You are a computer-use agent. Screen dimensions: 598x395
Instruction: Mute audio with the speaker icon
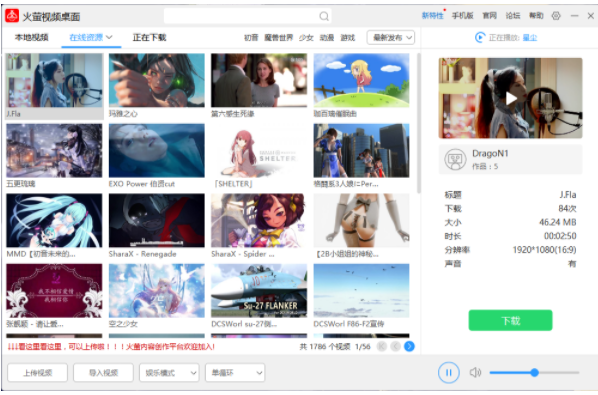tap(475, 372)
